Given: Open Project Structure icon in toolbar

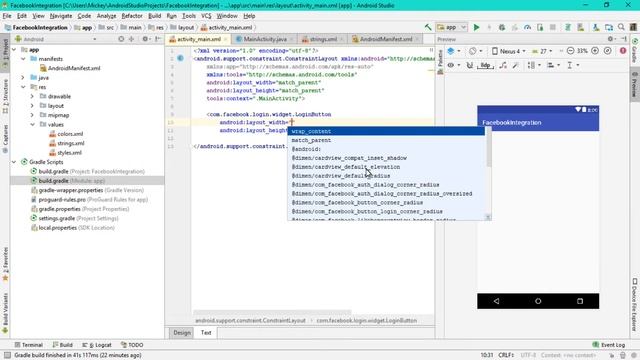Looking at the screenshot, I should 609,27.
